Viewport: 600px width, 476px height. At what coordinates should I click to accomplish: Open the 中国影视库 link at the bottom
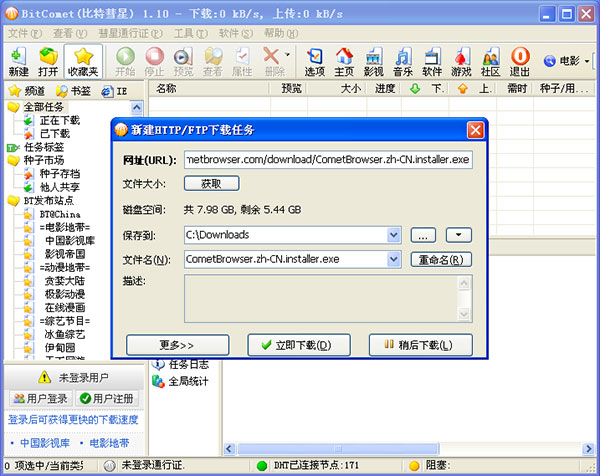point(45,443)
